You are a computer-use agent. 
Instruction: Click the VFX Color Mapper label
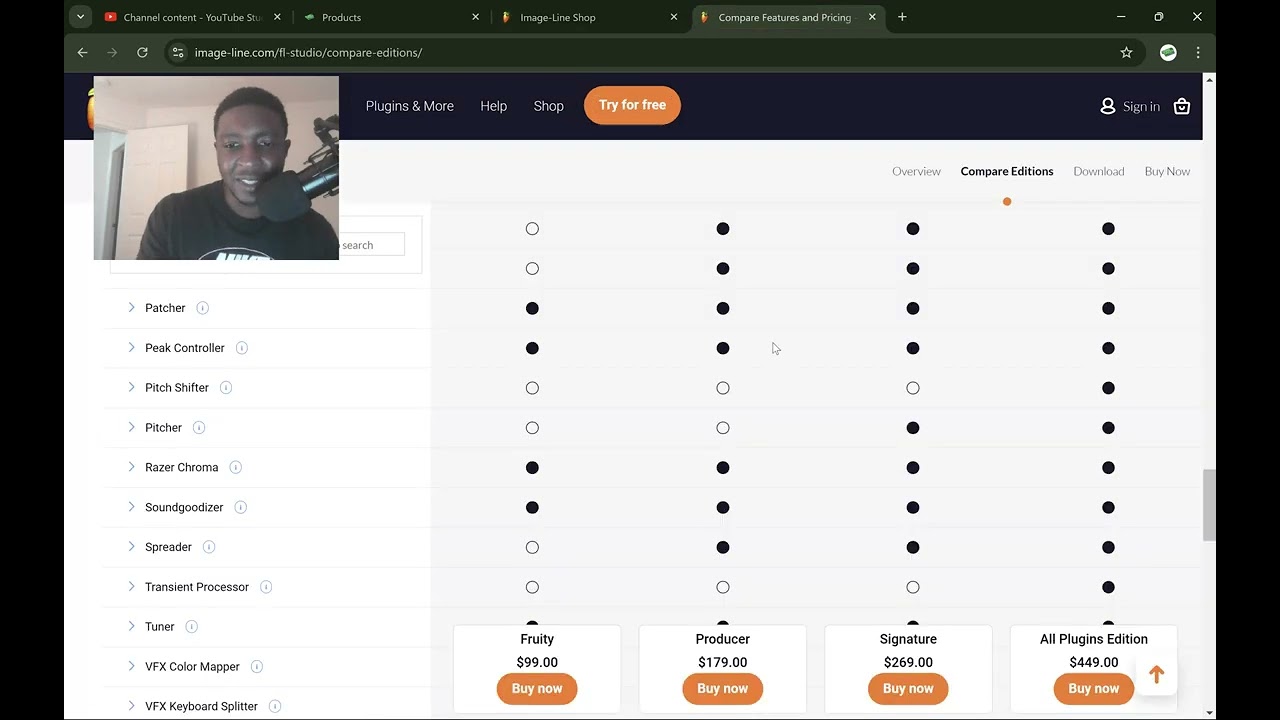[x=192, y=667]
